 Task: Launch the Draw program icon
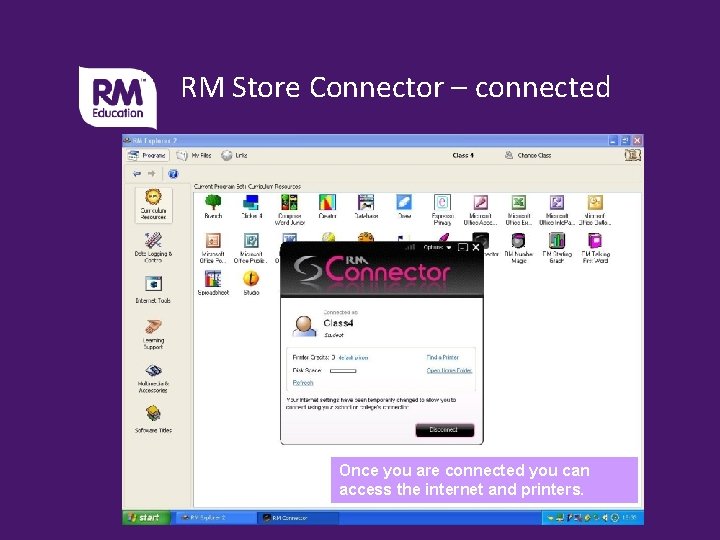coord(404,206)
